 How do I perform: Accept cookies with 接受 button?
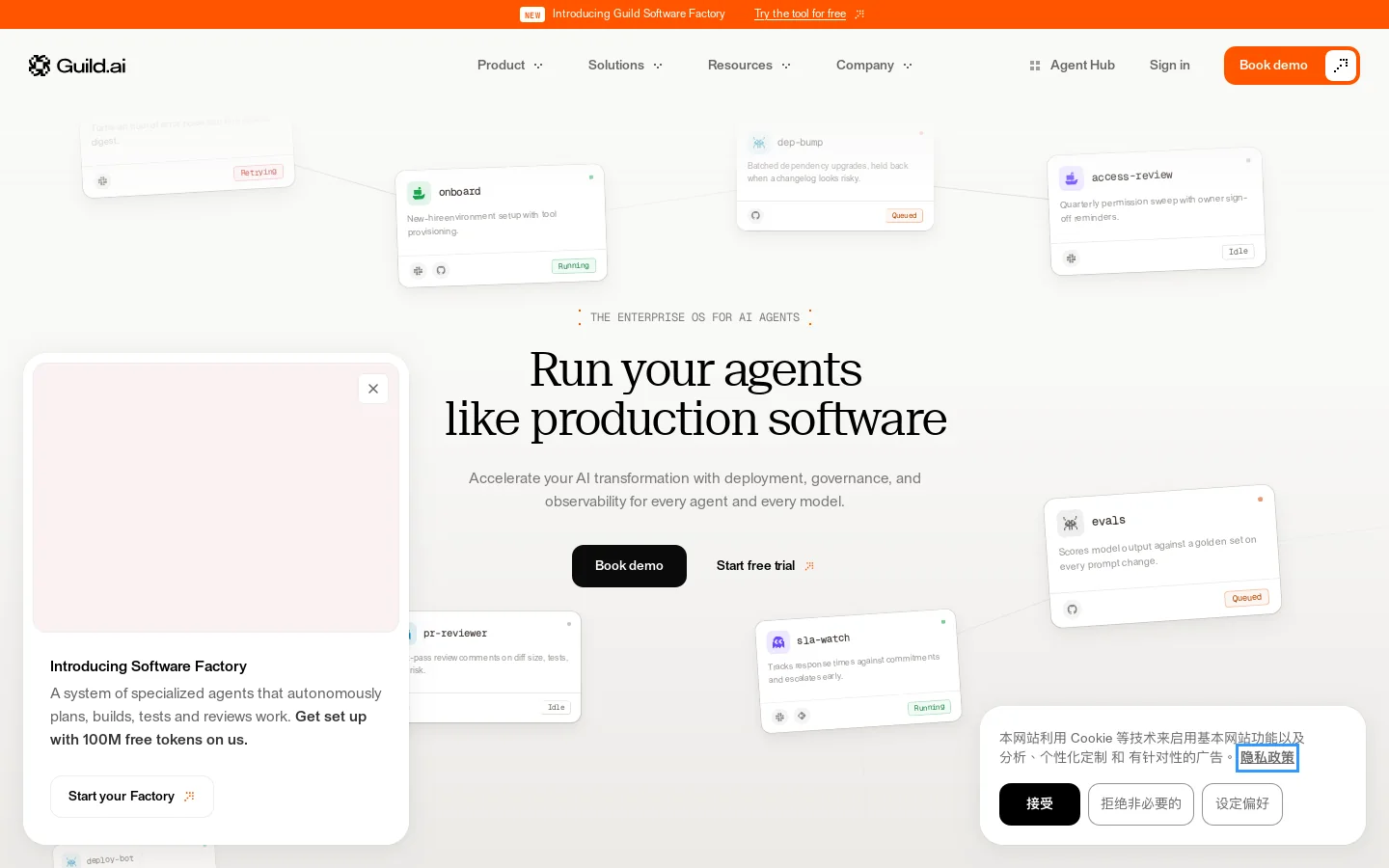tap(1040, 804)
